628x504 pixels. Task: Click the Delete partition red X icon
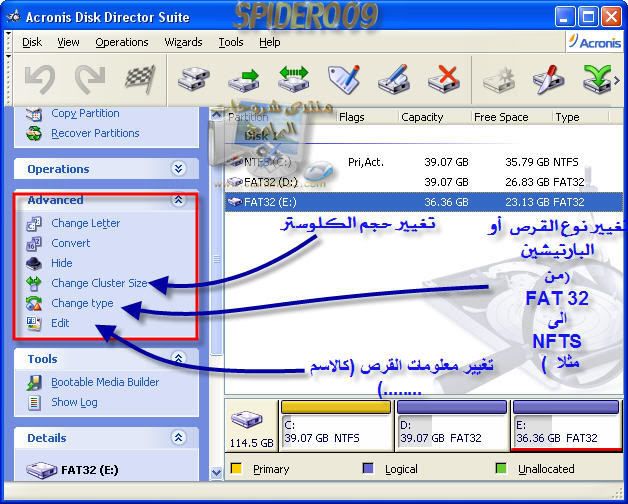click(444, 79)
